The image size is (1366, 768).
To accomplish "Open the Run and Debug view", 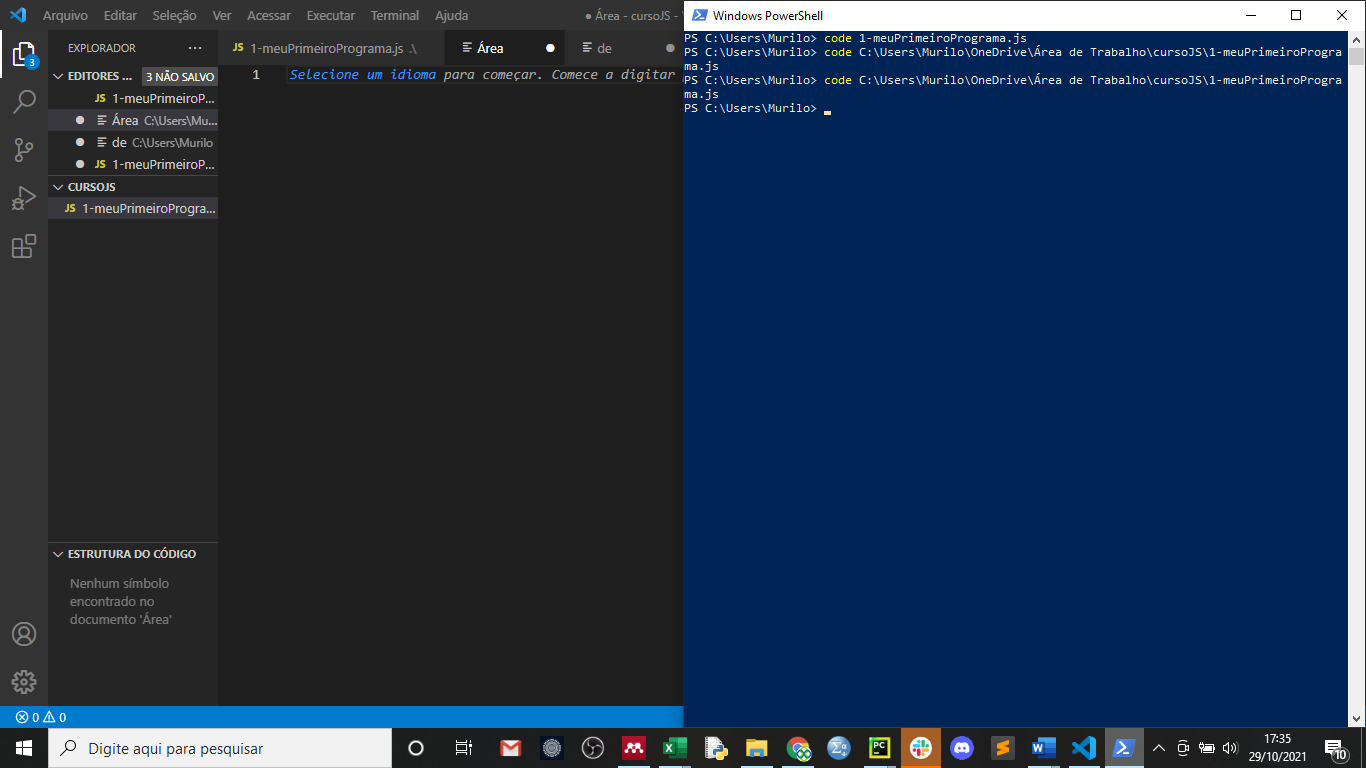I will point(24,198).
